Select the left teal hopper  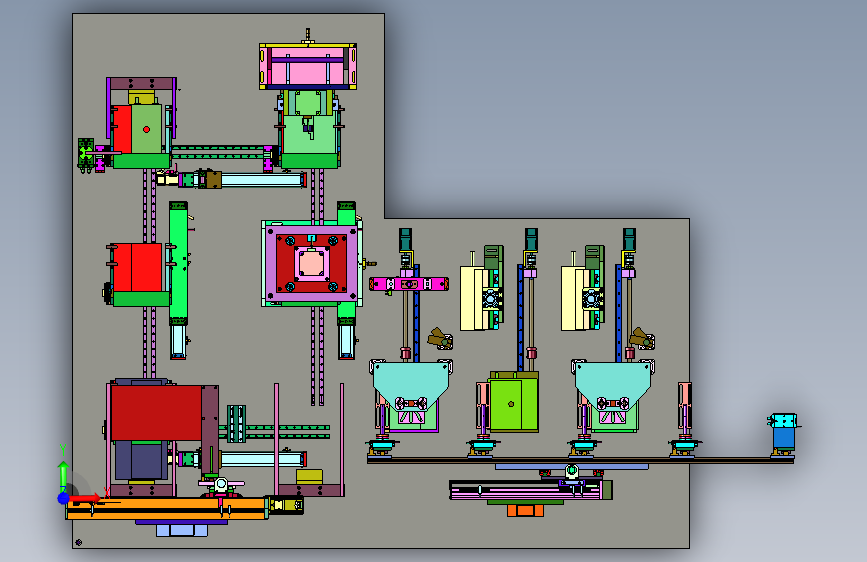click(x=410, y=383)
